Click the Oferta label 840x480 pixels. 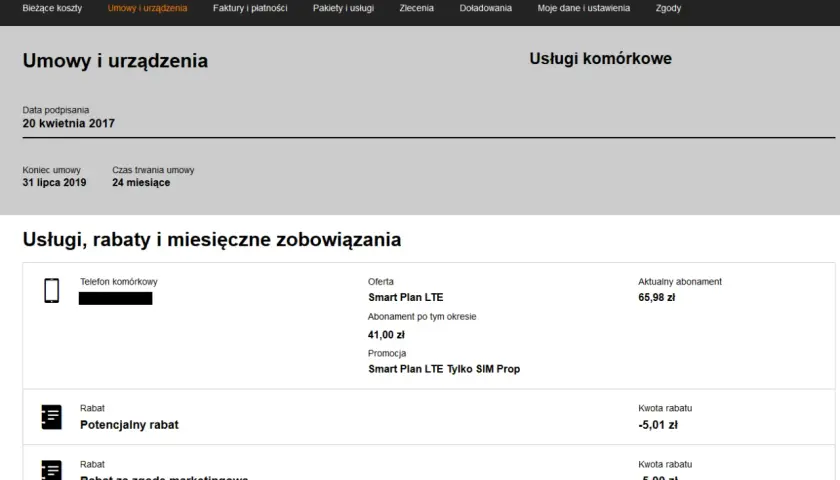(381, 281)
